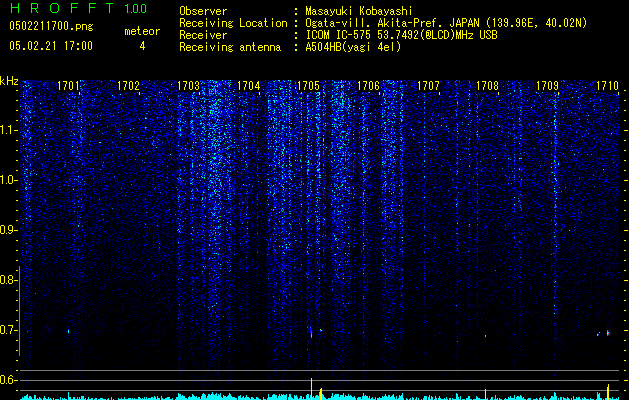Click the yellow power spike near 1710
Screen dimensions: 629x400
608,392
